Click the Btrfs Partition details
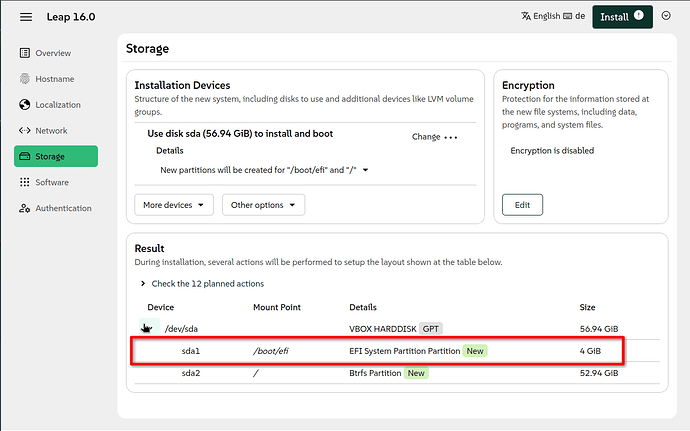The width and height of the screenshot is (690, 431). click(x=375, y=373)
